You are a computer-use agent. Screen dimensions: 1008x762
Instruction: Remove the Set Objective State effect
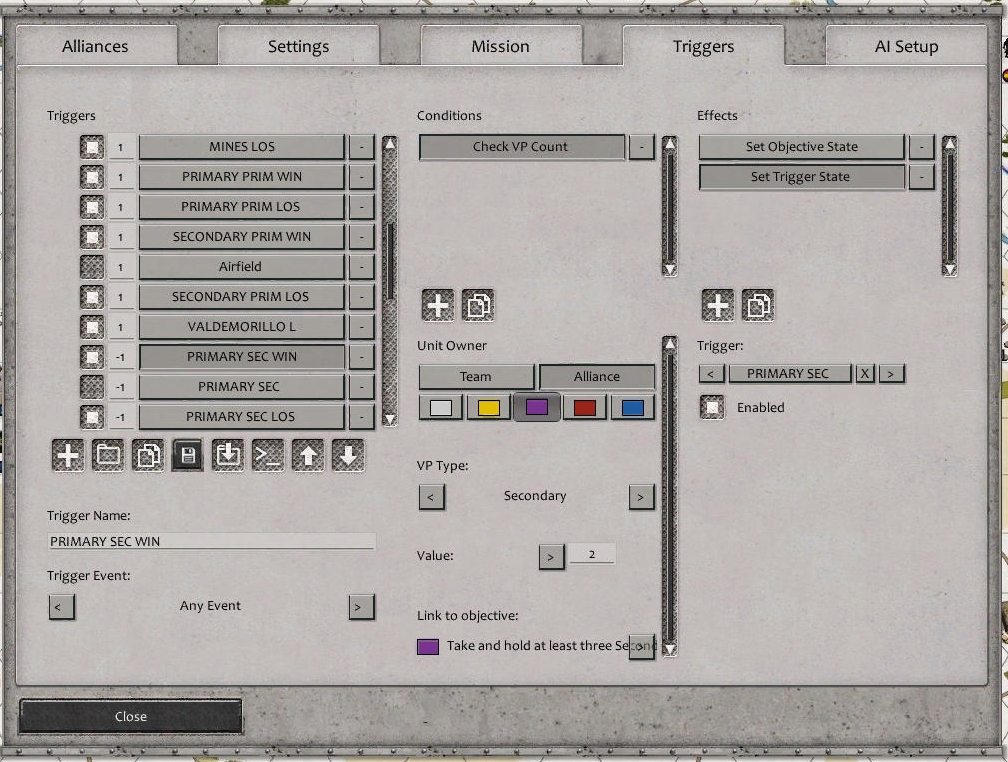point(921,147)
